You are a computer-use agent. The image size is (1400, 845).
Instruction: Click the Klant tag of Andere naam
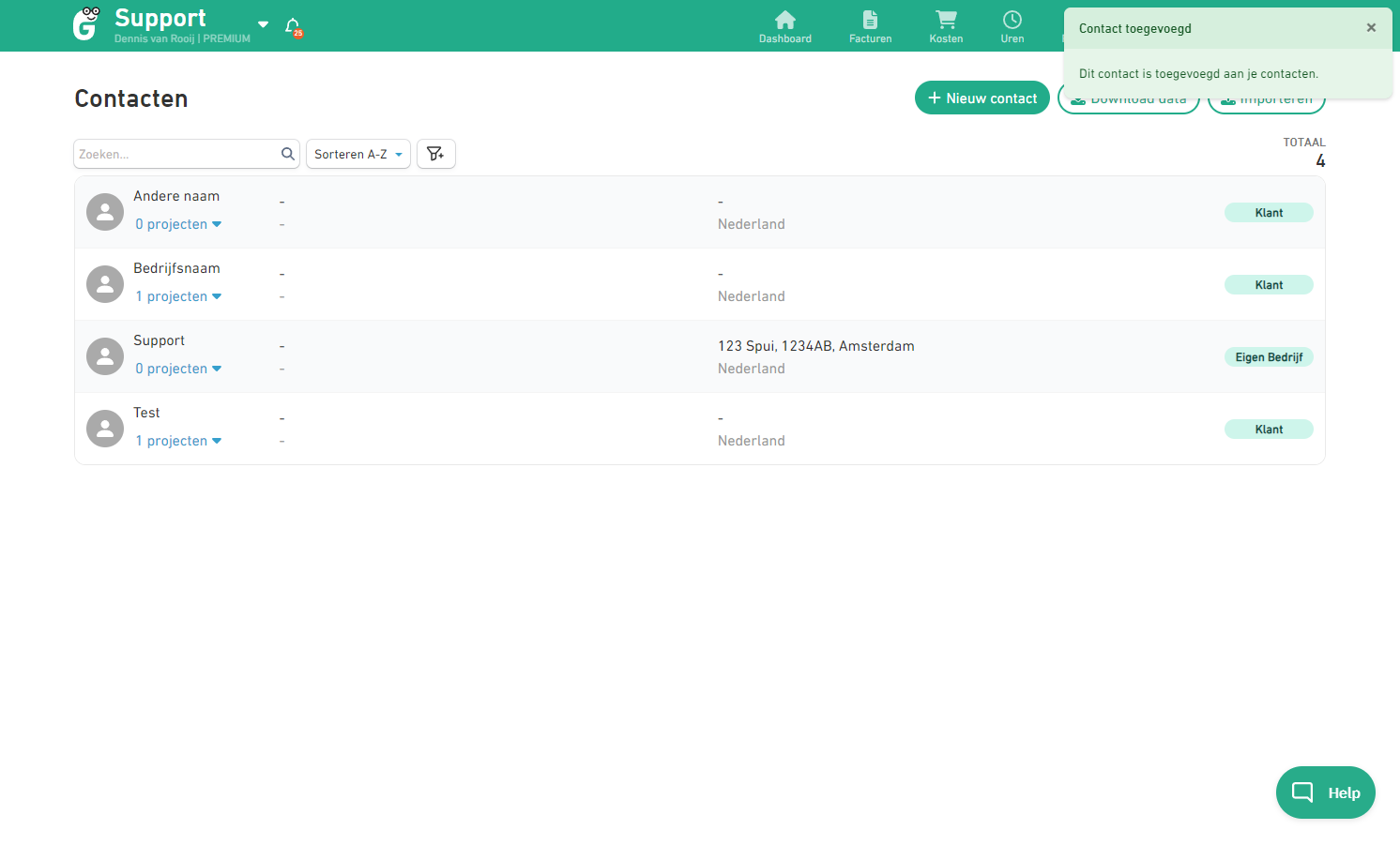point(1269,213)
